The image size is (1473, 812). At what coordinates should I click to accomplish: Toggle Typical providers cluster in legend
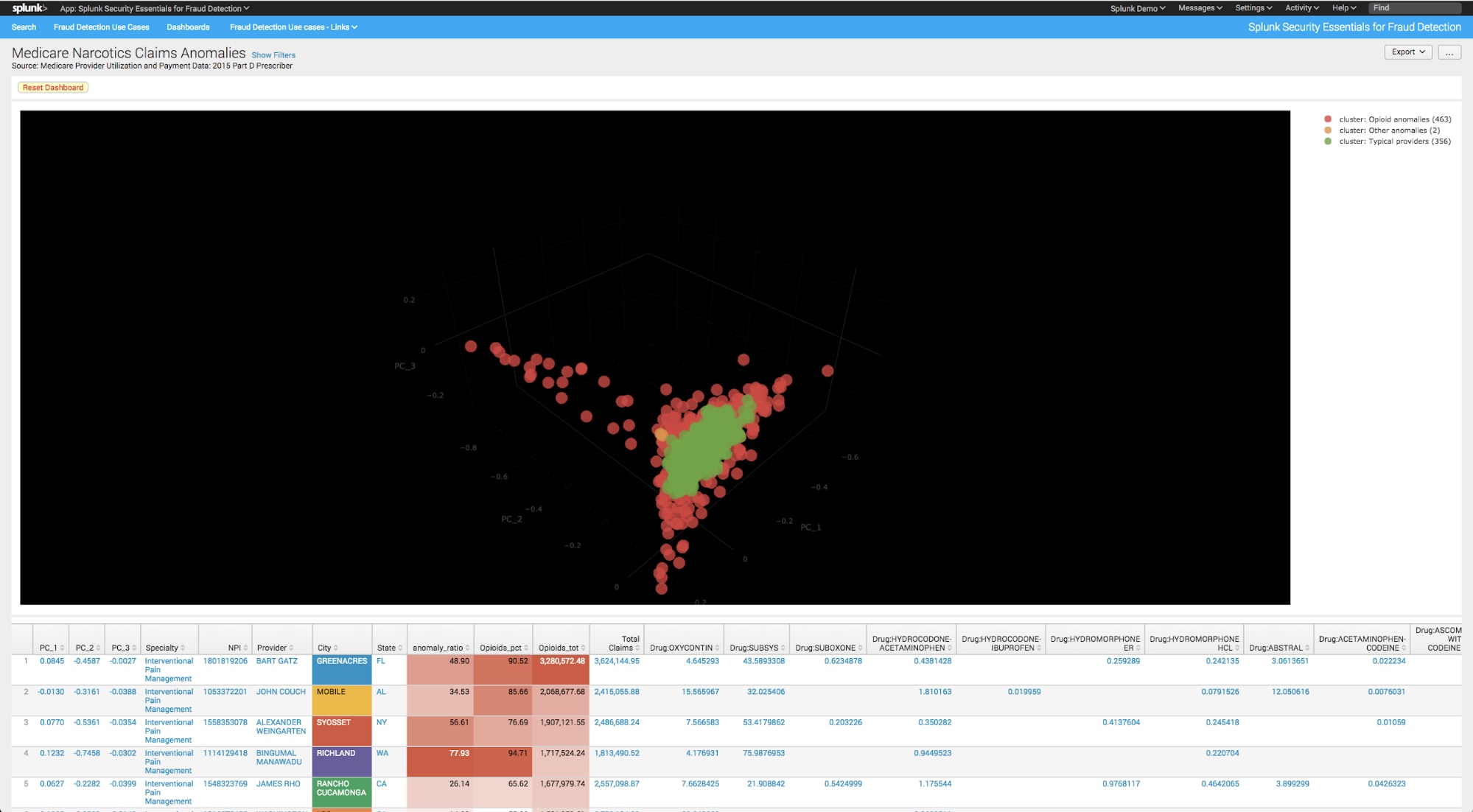coord(1388,141)
